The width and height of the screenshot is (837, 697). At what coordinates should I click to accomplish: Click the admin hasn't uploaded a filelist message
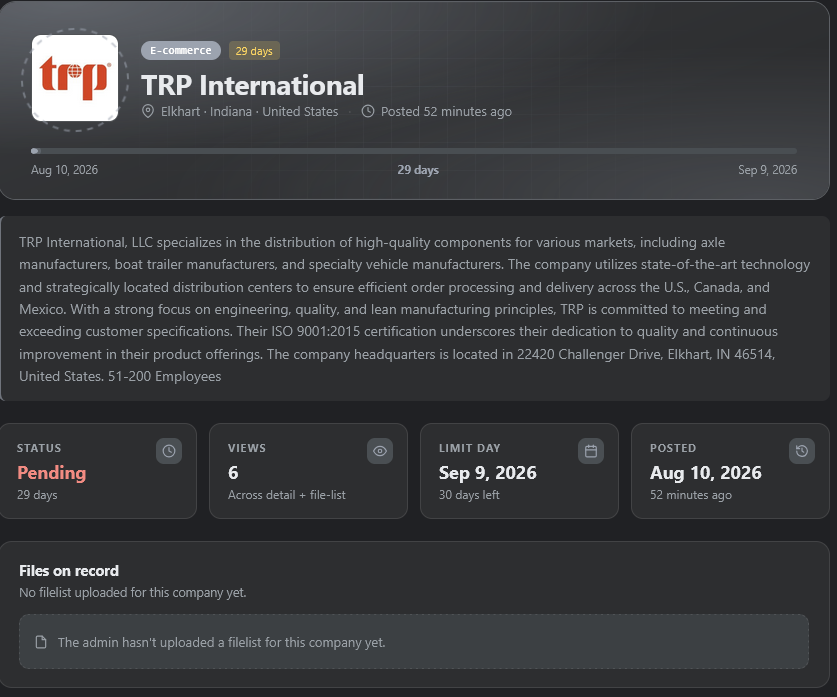(221, 642)
